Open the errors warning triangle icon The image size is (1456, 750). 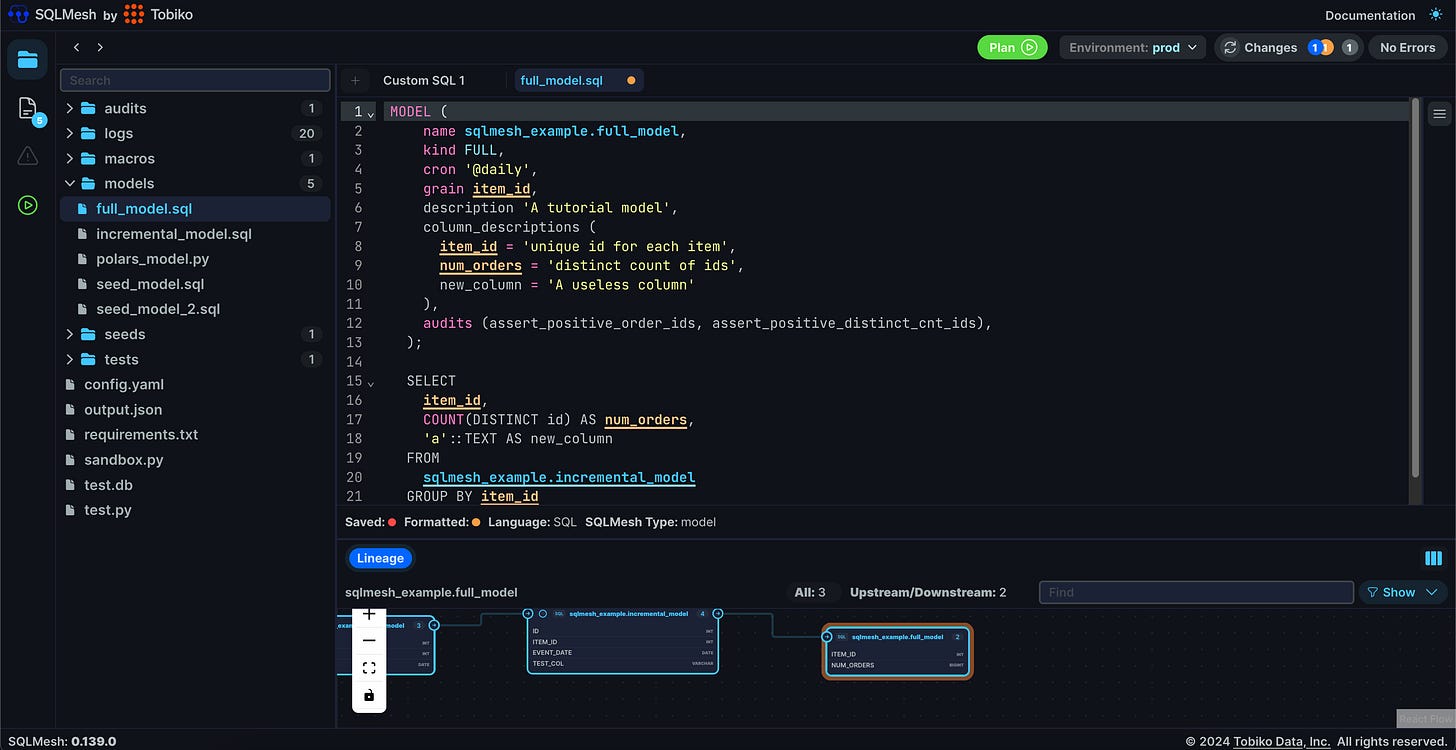tap(27, 155)
